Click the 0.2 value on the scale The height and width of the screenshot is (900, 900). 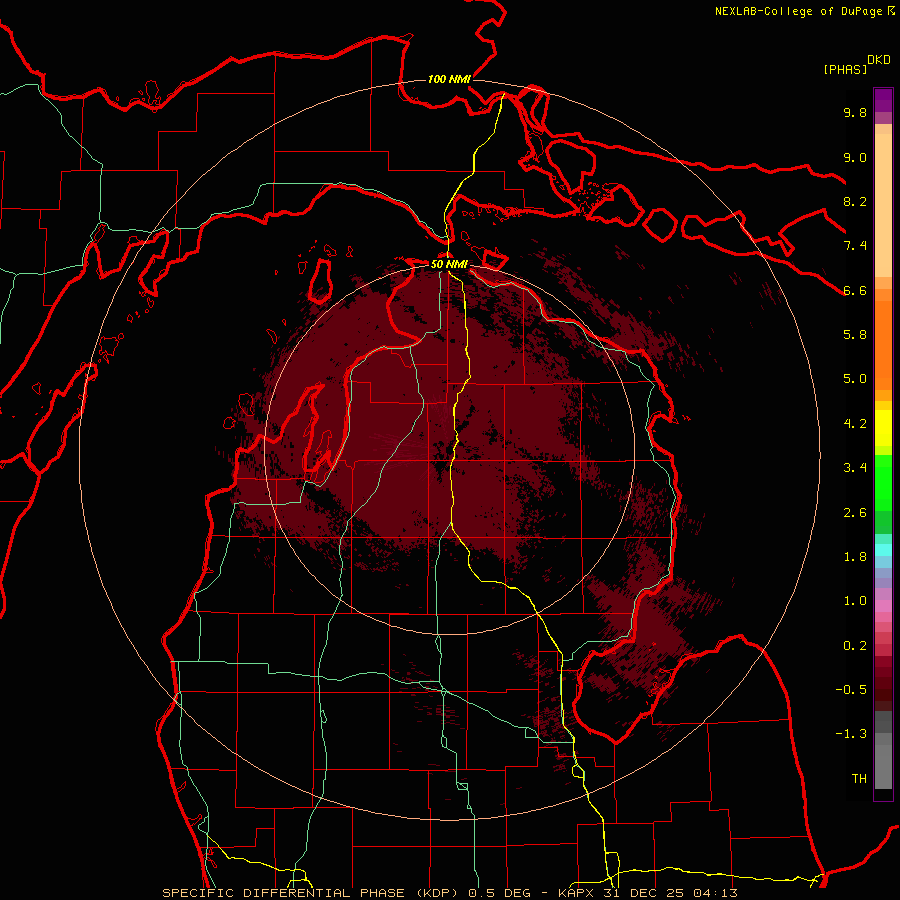pos(855,646)
